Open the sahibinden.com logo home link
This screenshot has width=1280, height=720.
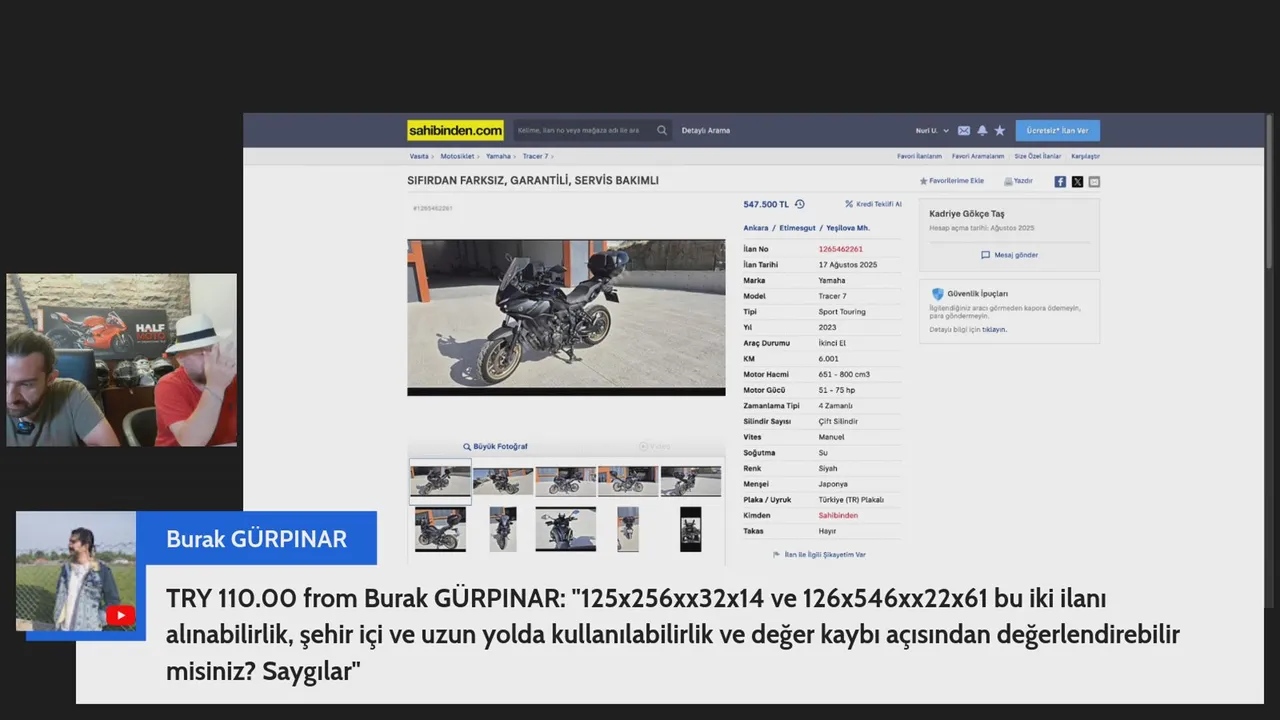(455, 130)
